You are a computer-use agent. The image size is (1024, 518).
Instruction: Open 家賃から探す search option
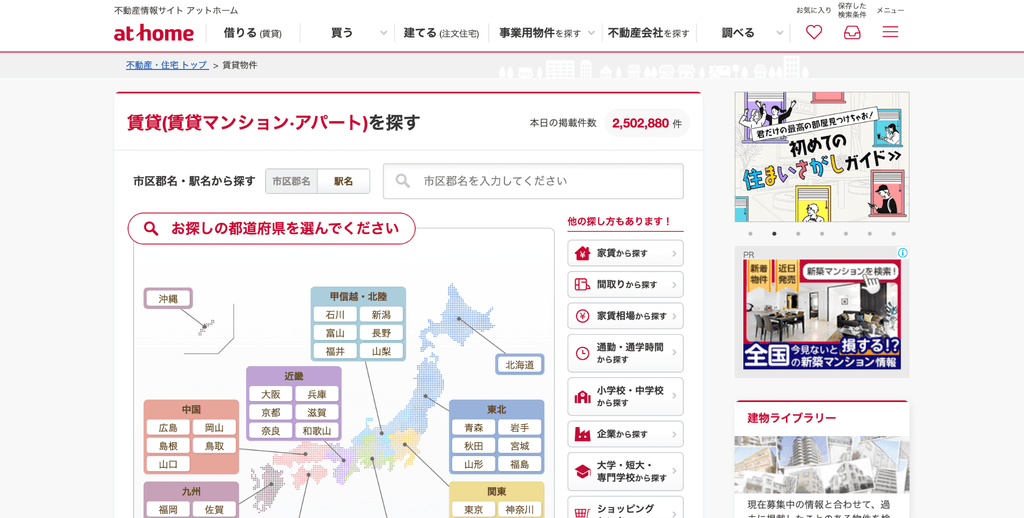(626, 253)
